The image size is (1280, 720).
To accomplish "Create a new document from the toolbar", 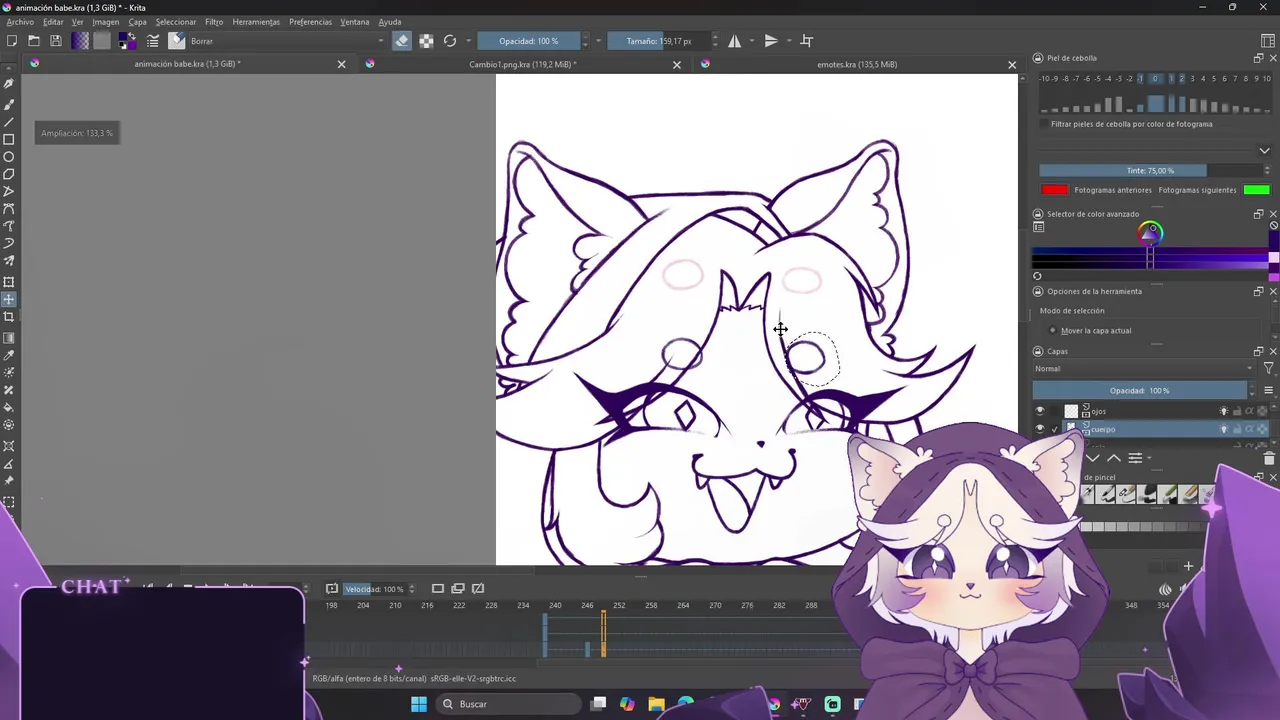I will pyautogui.click(x=12, y=41).
